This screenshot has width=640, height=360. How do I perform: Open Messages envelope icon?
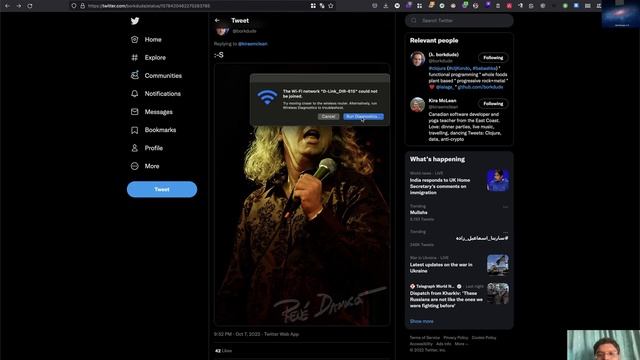click(135, 111)
